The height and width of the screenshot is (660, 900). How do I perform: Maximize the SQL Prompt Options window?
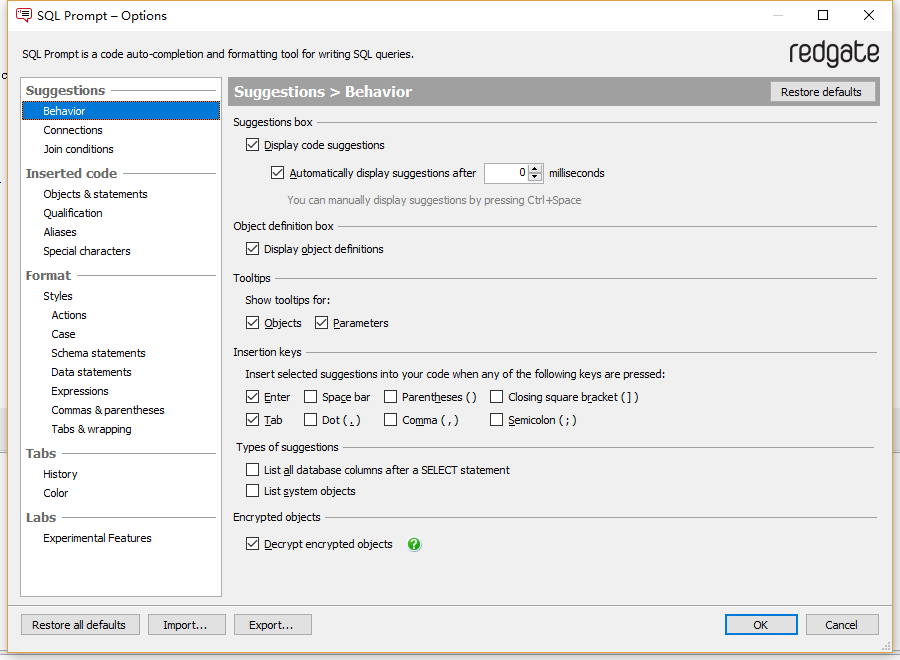click(823, 15)
